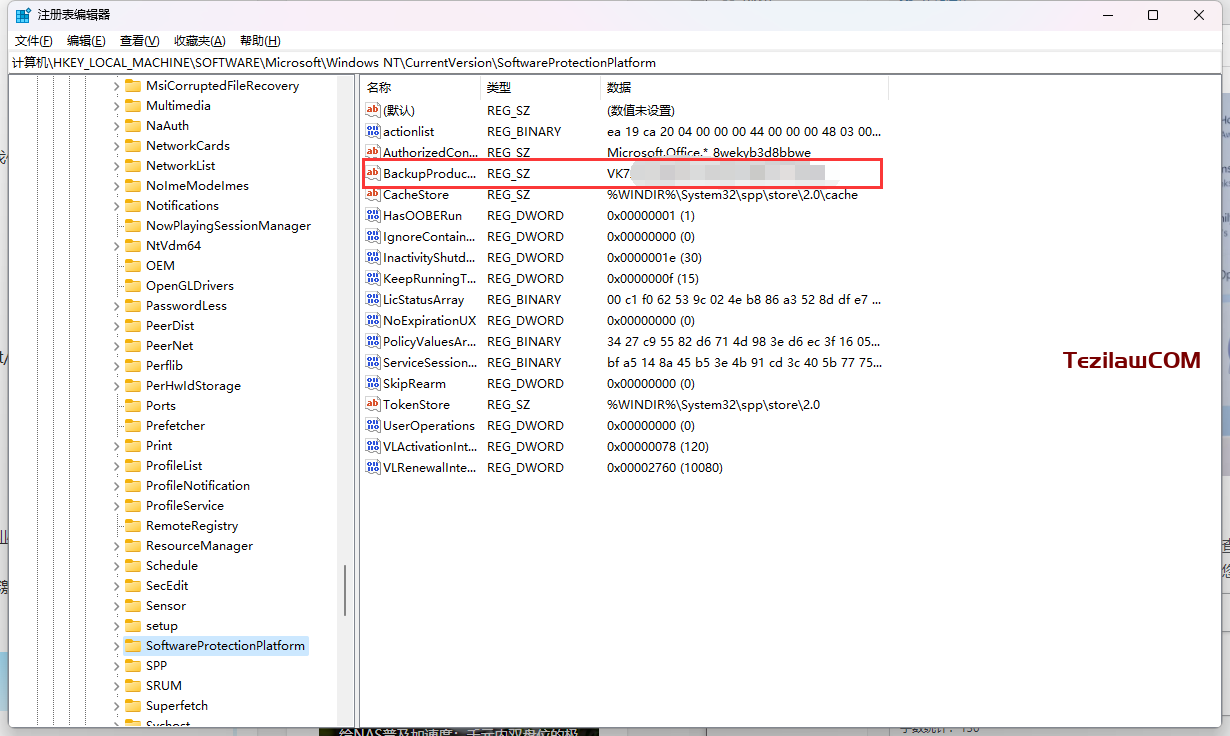Click the folder icon of Schedule key
The height and width of the screenshot is (736, 1230).
pyautogui.click(x=132, y=565)
